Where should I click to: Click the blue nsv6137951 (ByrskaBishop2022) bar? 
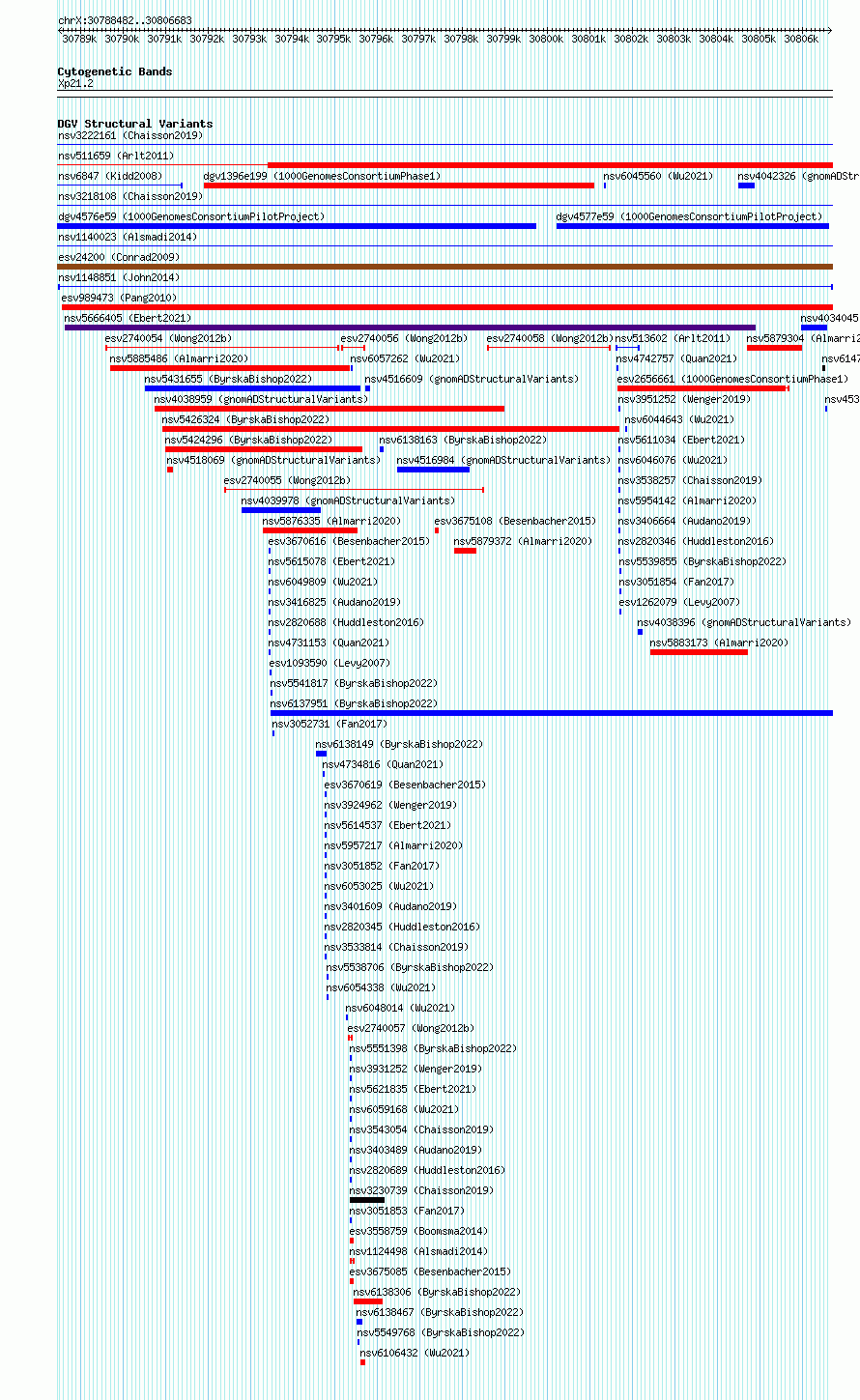[x=552, y=713]
